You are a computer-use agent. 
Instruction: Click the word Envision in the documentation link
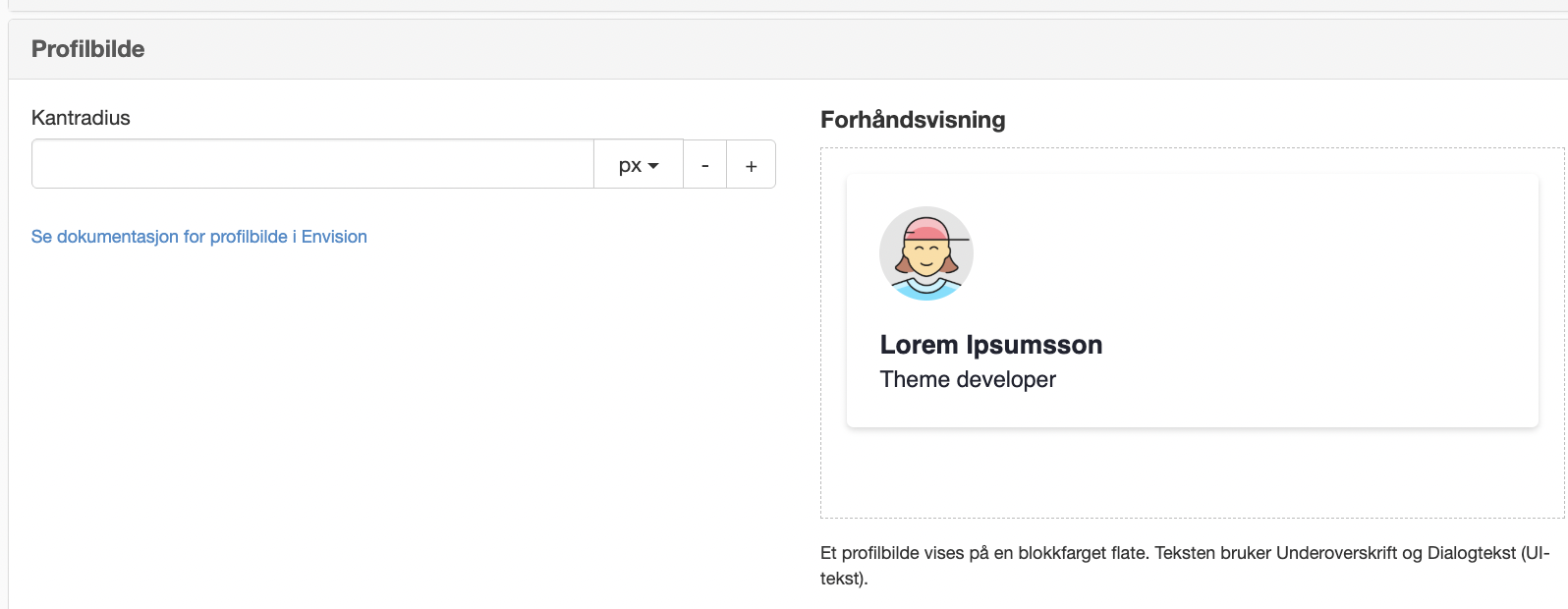[x=334, y=237]
